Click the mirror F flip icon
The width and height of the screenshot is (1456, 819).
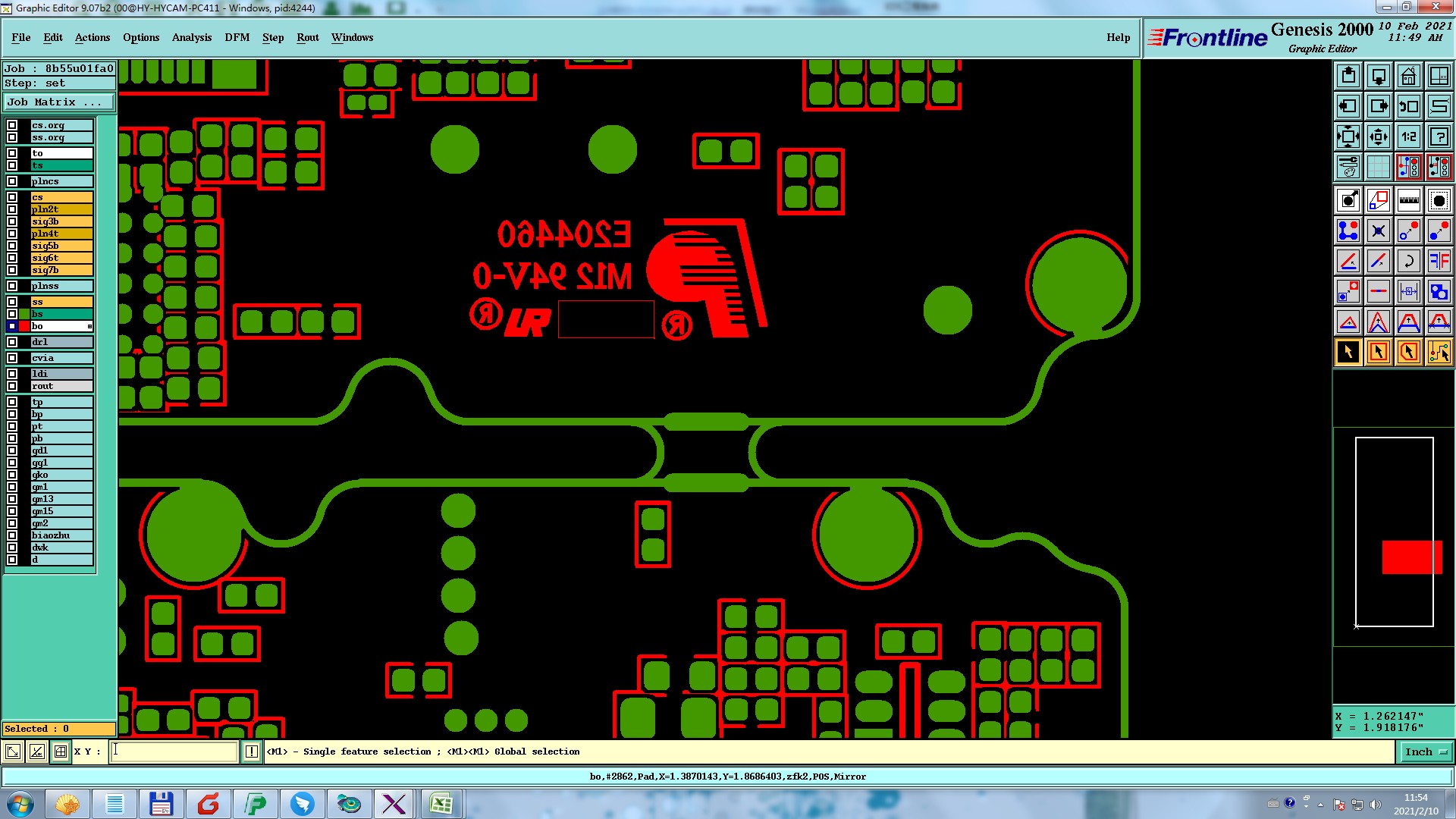coord(1439,261)
